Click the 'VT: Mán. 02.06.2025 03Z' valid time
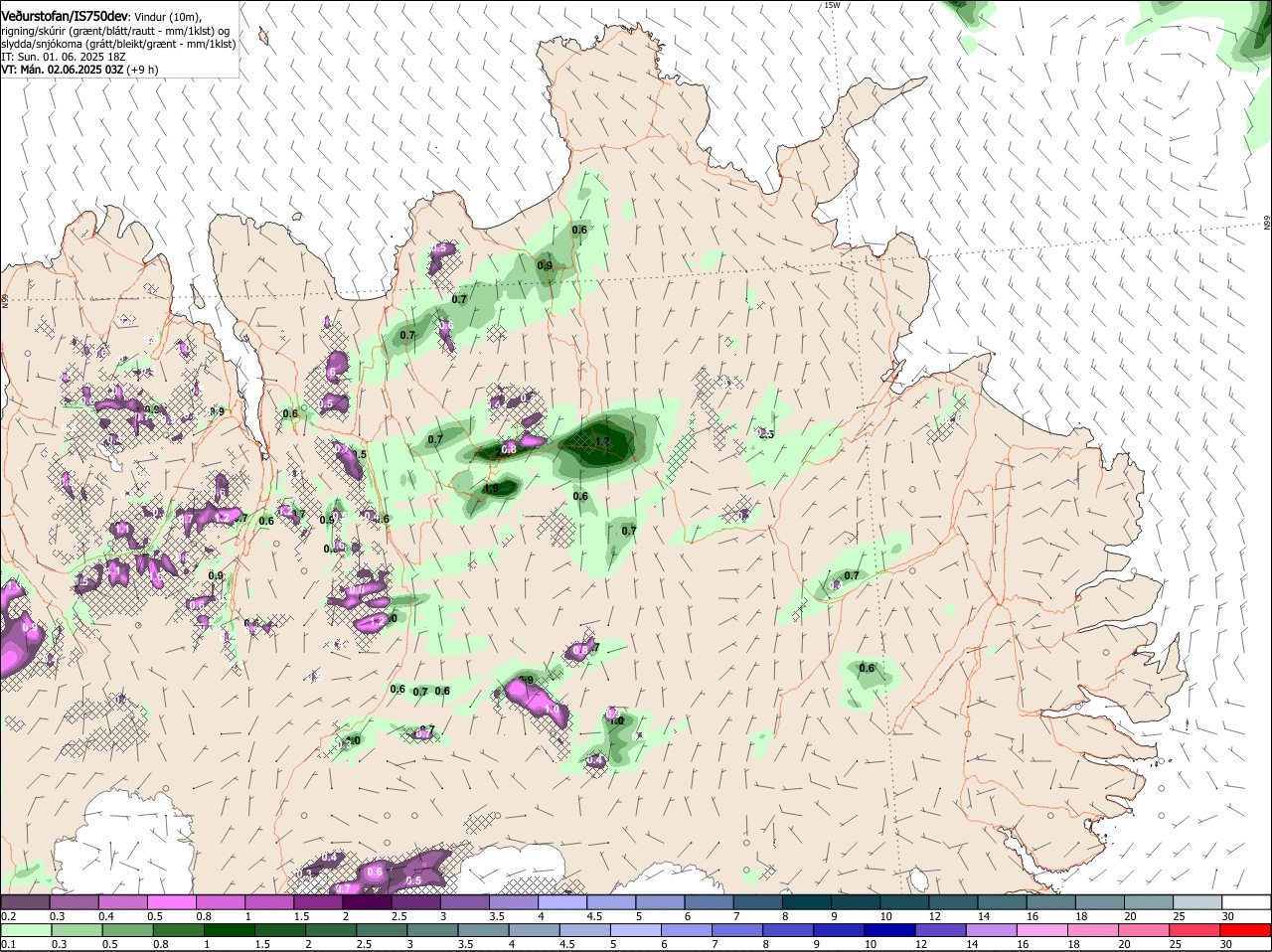The image size is (1272, 952). [x=62, y=70]
